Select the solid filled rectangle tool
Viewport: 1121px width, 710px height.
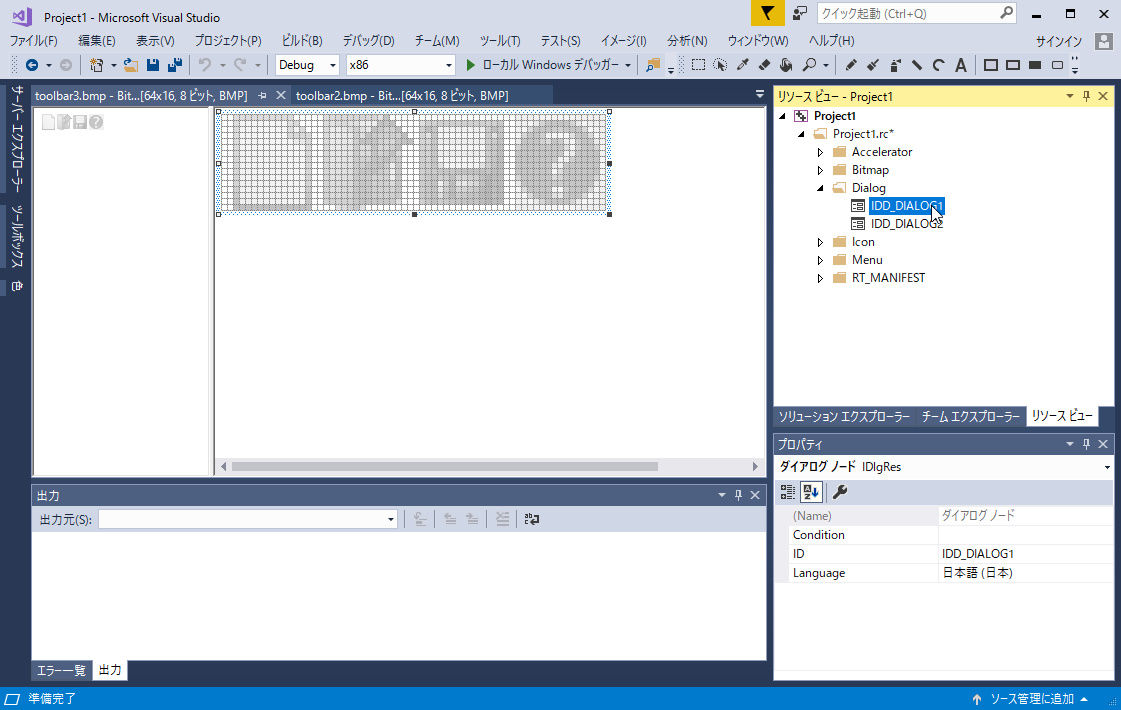click(1035, 65)
